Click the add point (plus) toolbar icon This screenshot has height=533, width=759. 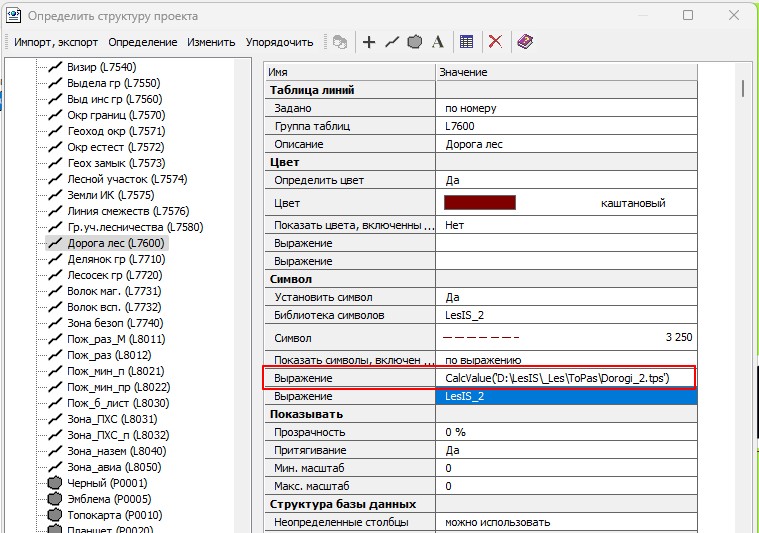click(x=369, y=42)
